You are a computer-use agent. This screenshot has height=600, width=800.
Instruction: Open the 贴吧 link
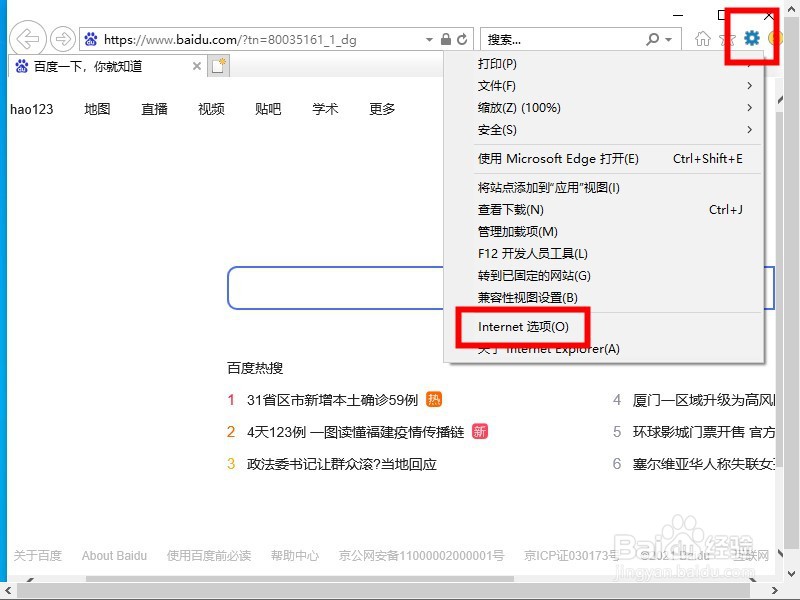[268, 109]
